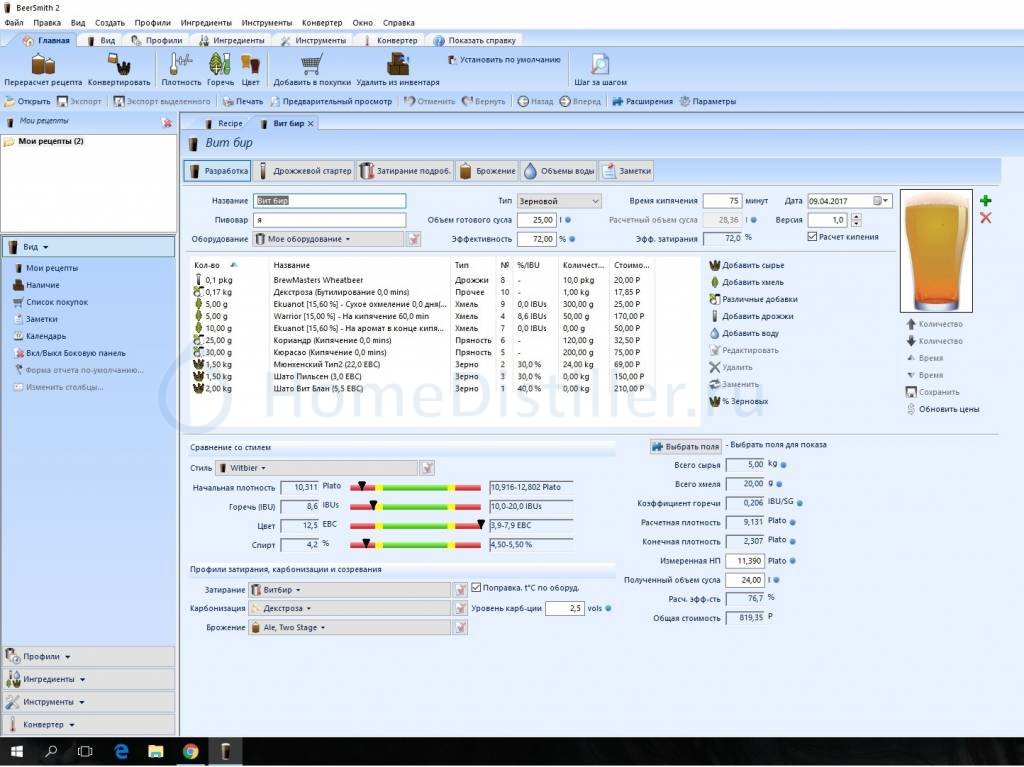Switch to Объемы воды tab
The height and width of the screenshot is (767, 1024).
click(559, 171)
